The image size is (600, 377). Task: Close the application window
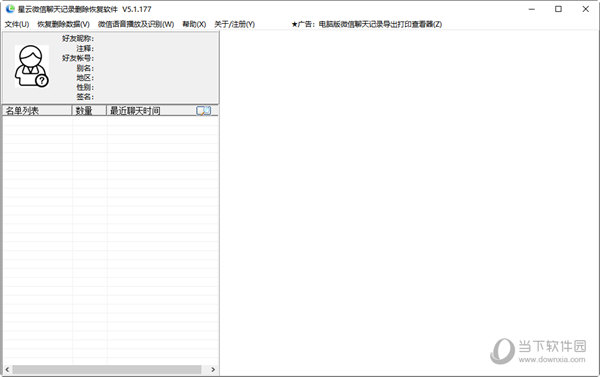(585, 9)
